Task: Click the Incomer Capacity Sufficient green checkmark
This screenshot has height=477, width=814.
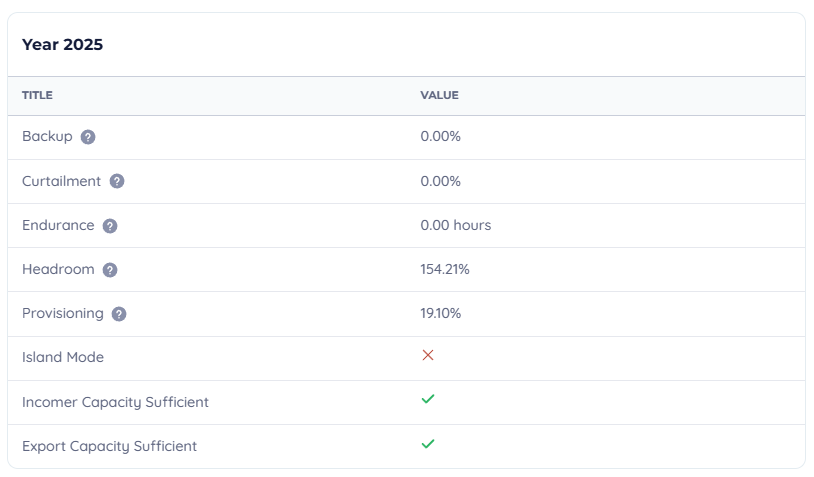Action: click(428, 399)
